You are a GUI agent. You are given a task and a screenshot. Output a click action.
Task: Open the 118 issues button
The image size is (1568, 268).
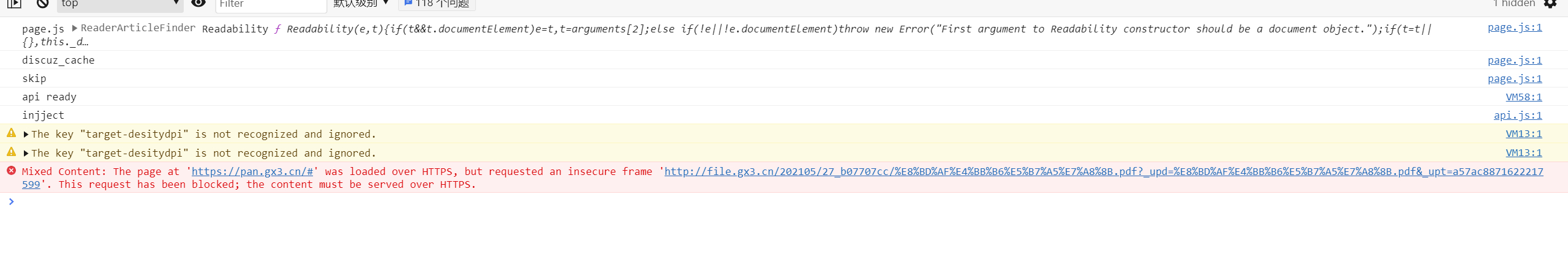pyautogui.click(x=437, y=4)
